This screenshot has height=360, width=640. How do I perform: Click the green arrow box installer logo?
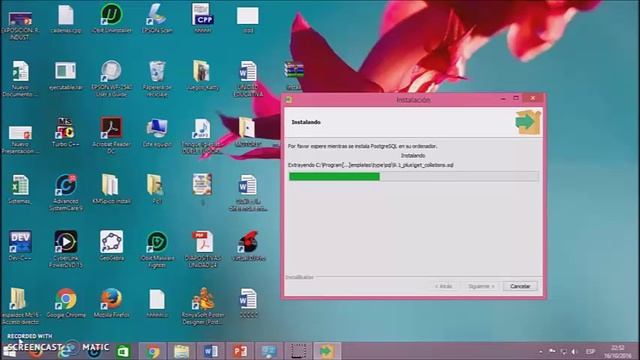click(x=528, y=122)
